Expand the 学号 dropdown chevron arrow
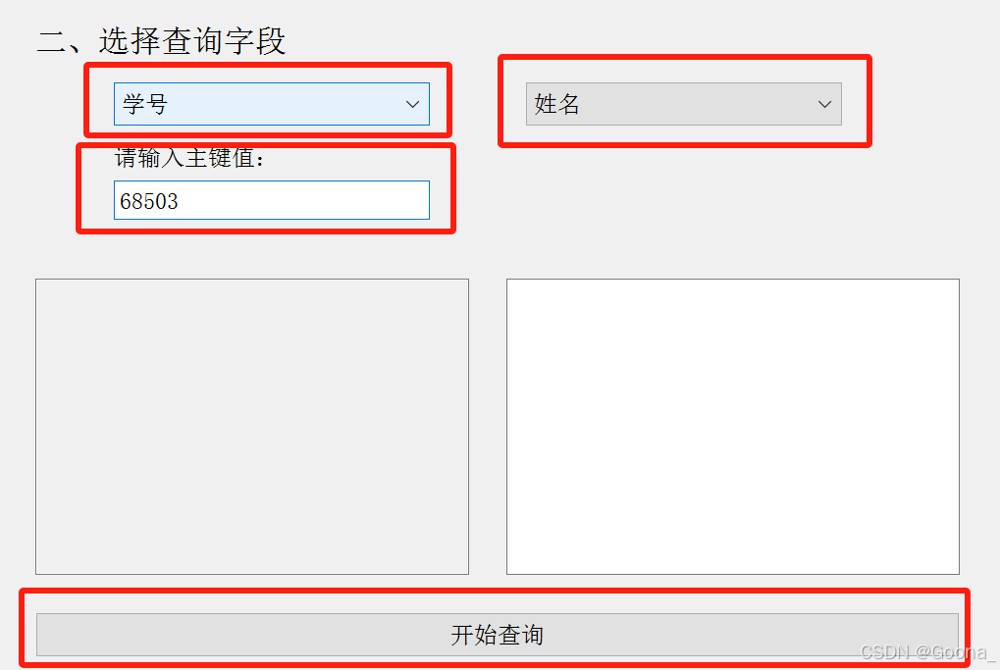 [413, 104]
